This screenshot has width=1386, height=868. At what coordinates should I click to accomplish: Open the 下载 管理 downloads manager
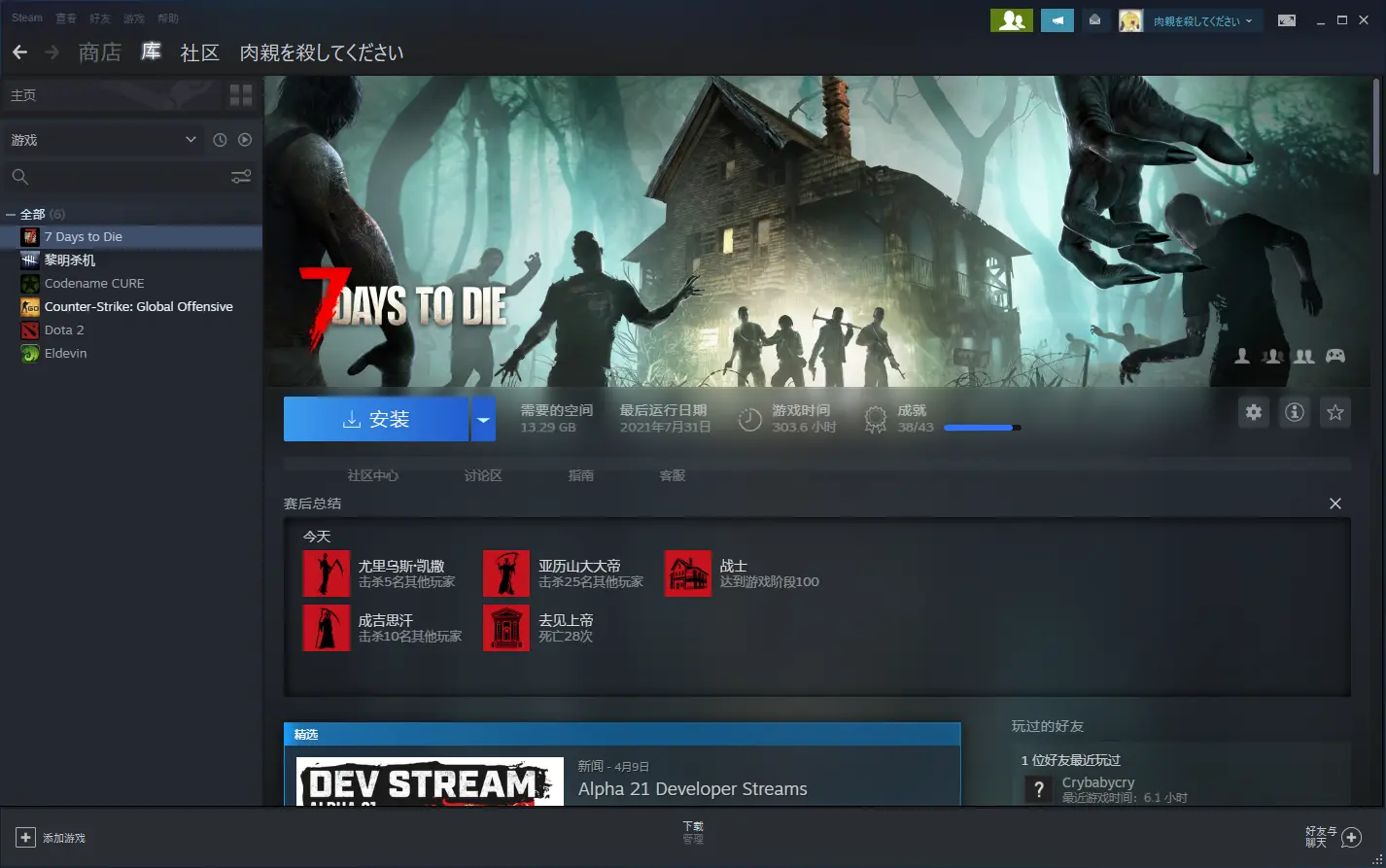[693, 832]
